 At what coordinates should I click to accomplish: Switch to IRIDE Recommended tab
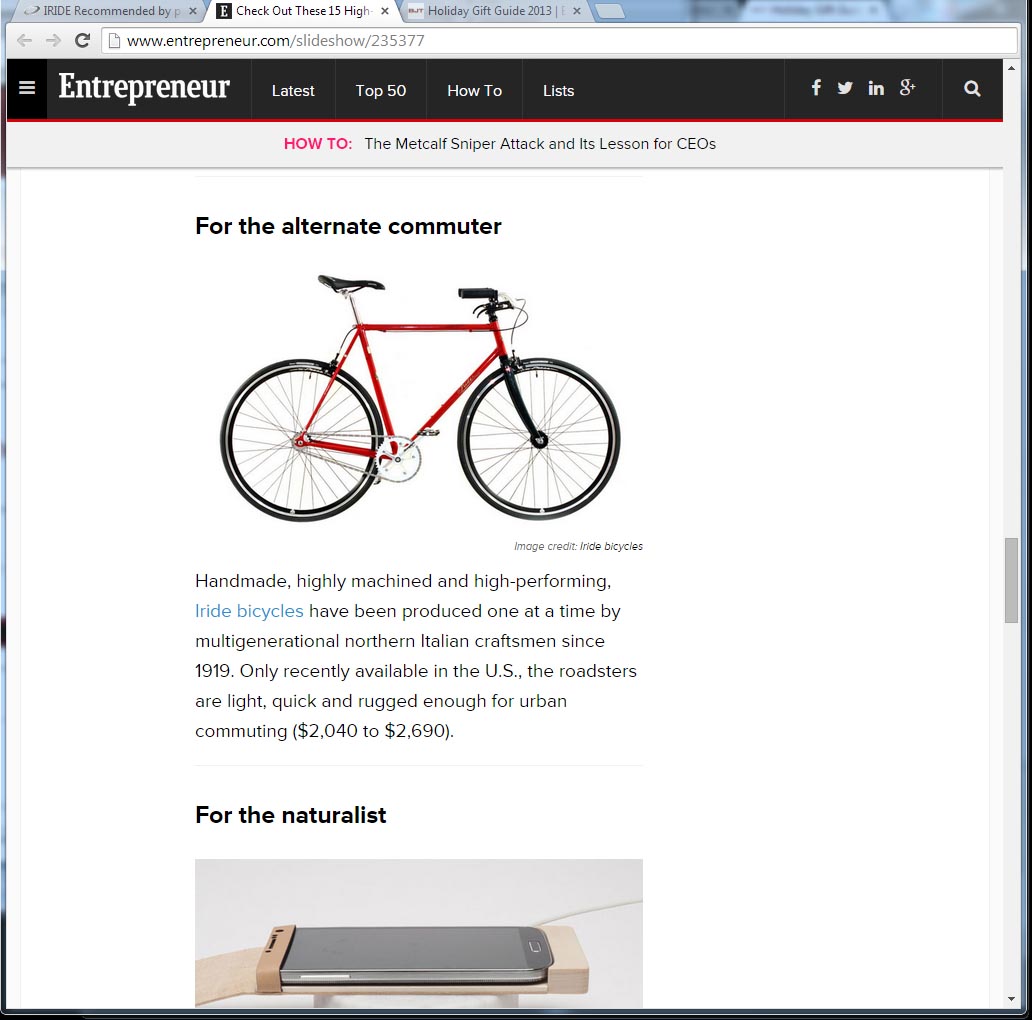(105, 11)
